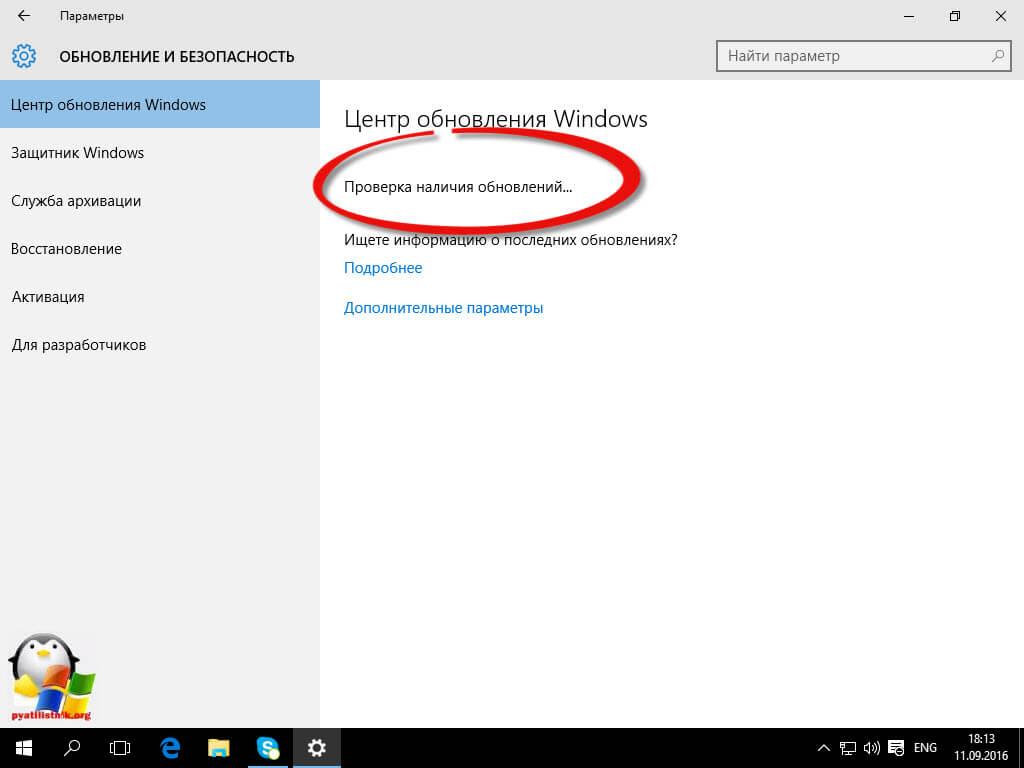This screenshot has width=1024, height=768.
Task: Click the 'ОБНОВЛЕНИЕ И БЕЗОПАСНОСТЬ' header title
Action: pyautogui.click(x=177, y=57)
